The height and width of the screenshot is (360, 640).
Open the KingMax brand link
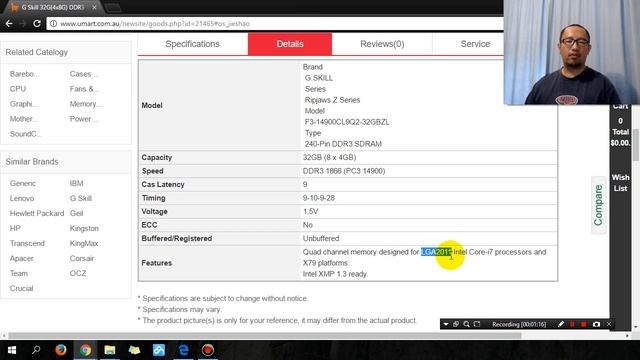[84, 243]
